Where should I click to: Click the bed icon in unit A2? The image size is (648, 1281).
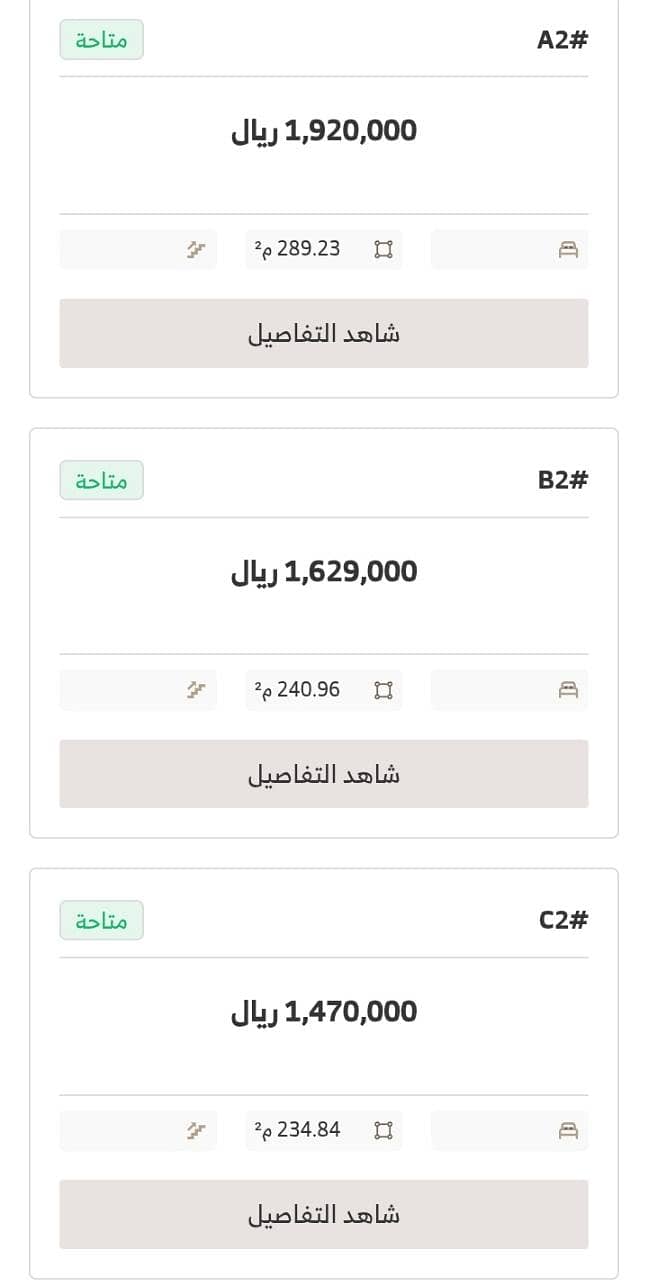point(568,250)
